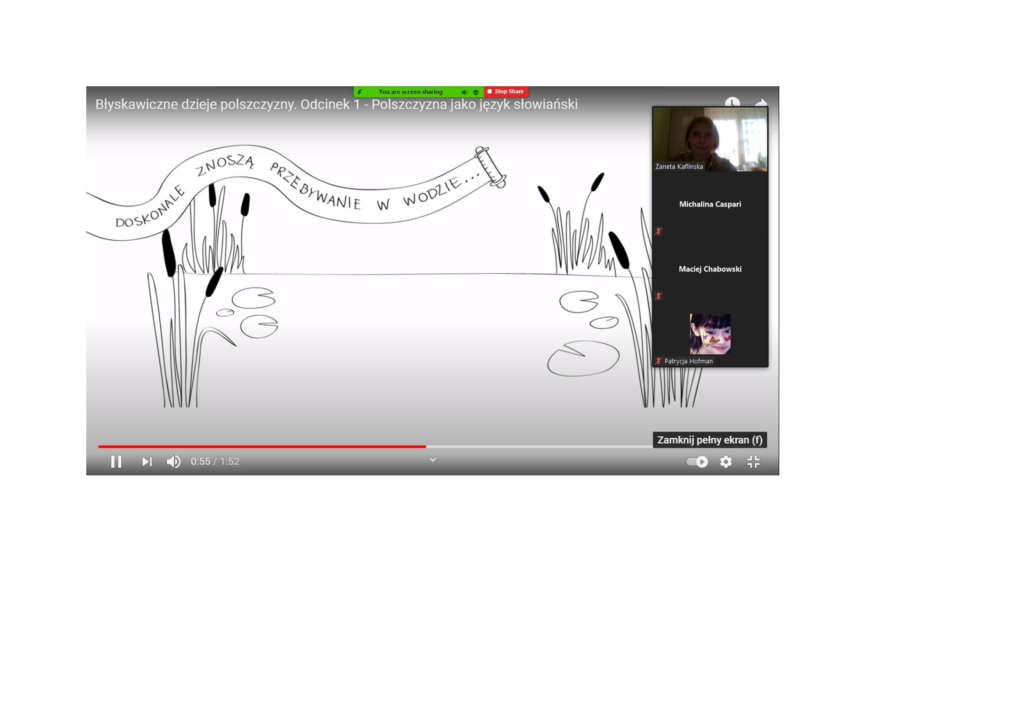Click the 'Żaneta Kaflinska' name label
The image size is (1024, 724).
click(679, 166)
